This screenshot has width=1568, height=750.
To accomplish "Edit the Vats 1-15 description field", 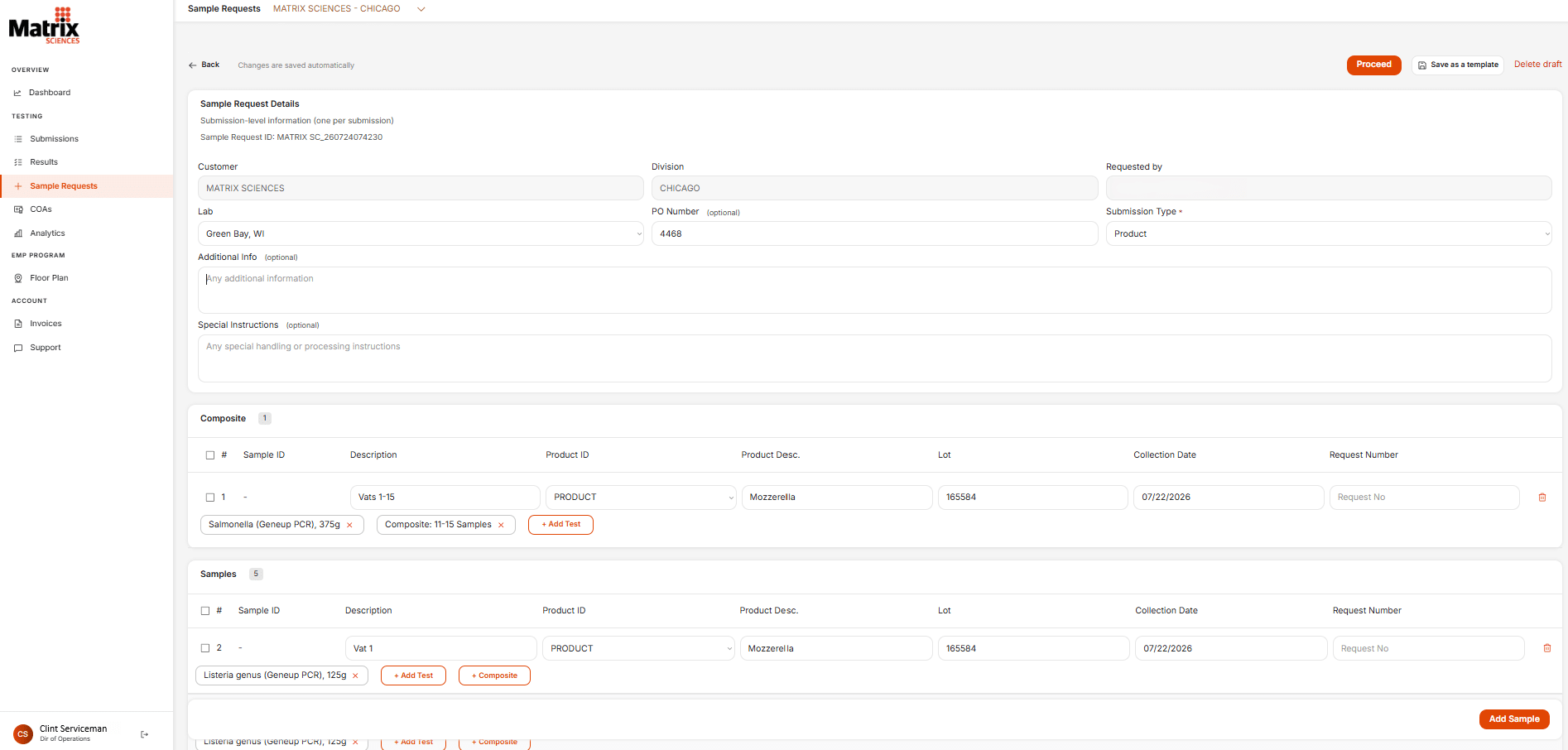I will click(445, 498).
